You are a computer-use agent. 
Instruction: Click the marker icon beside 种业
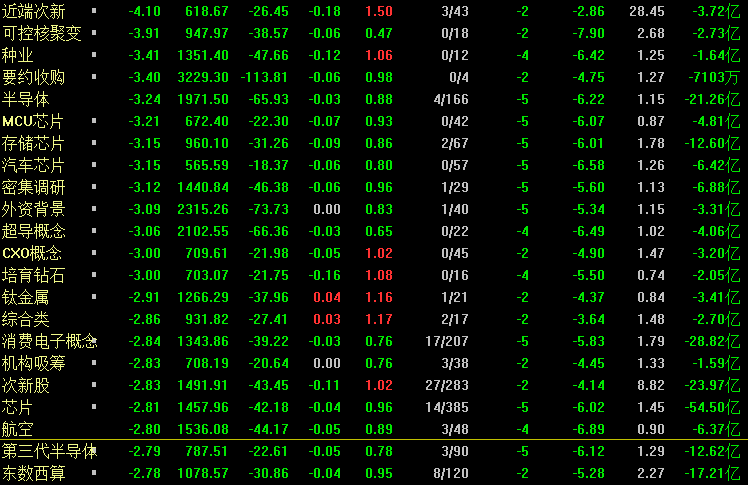pos(94,54)
